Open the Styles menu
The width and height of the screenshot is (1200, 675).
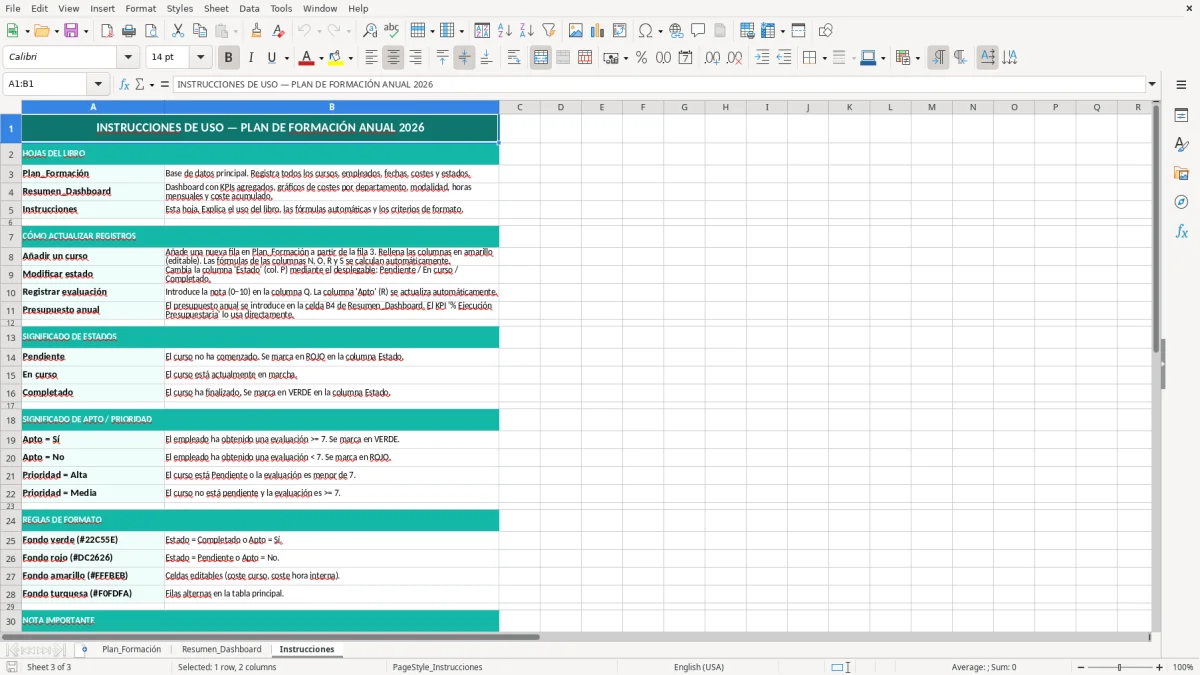click(180, 8)
